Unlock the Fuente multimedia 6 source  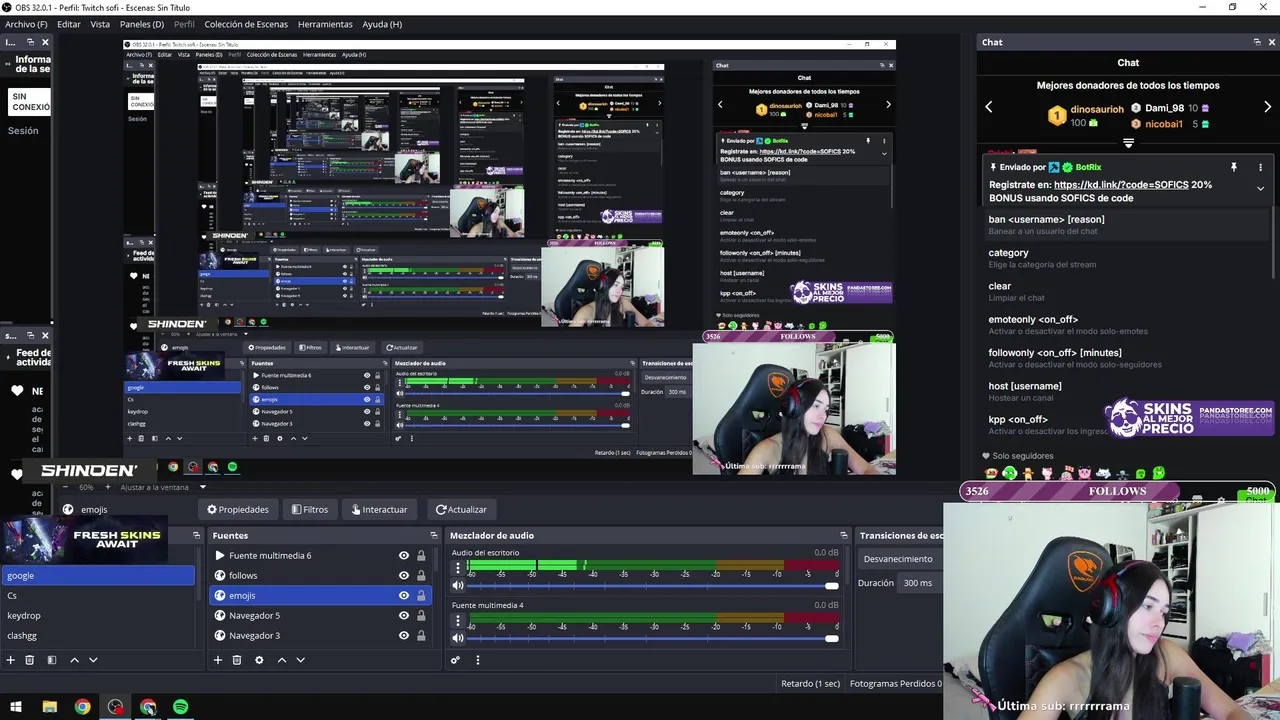(x=421, y=556)
